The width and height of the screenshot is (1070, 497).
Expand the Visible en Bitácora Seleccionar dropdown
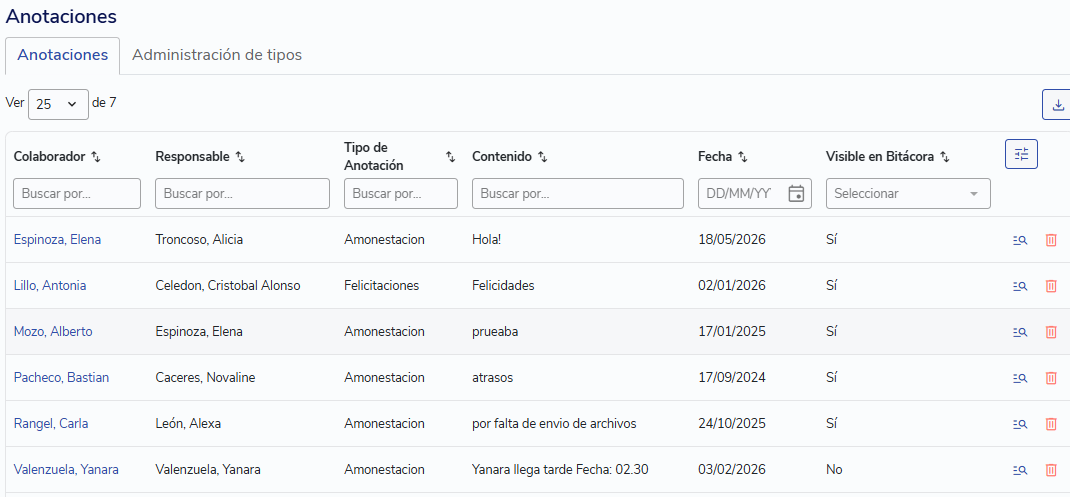click(908, 193)
